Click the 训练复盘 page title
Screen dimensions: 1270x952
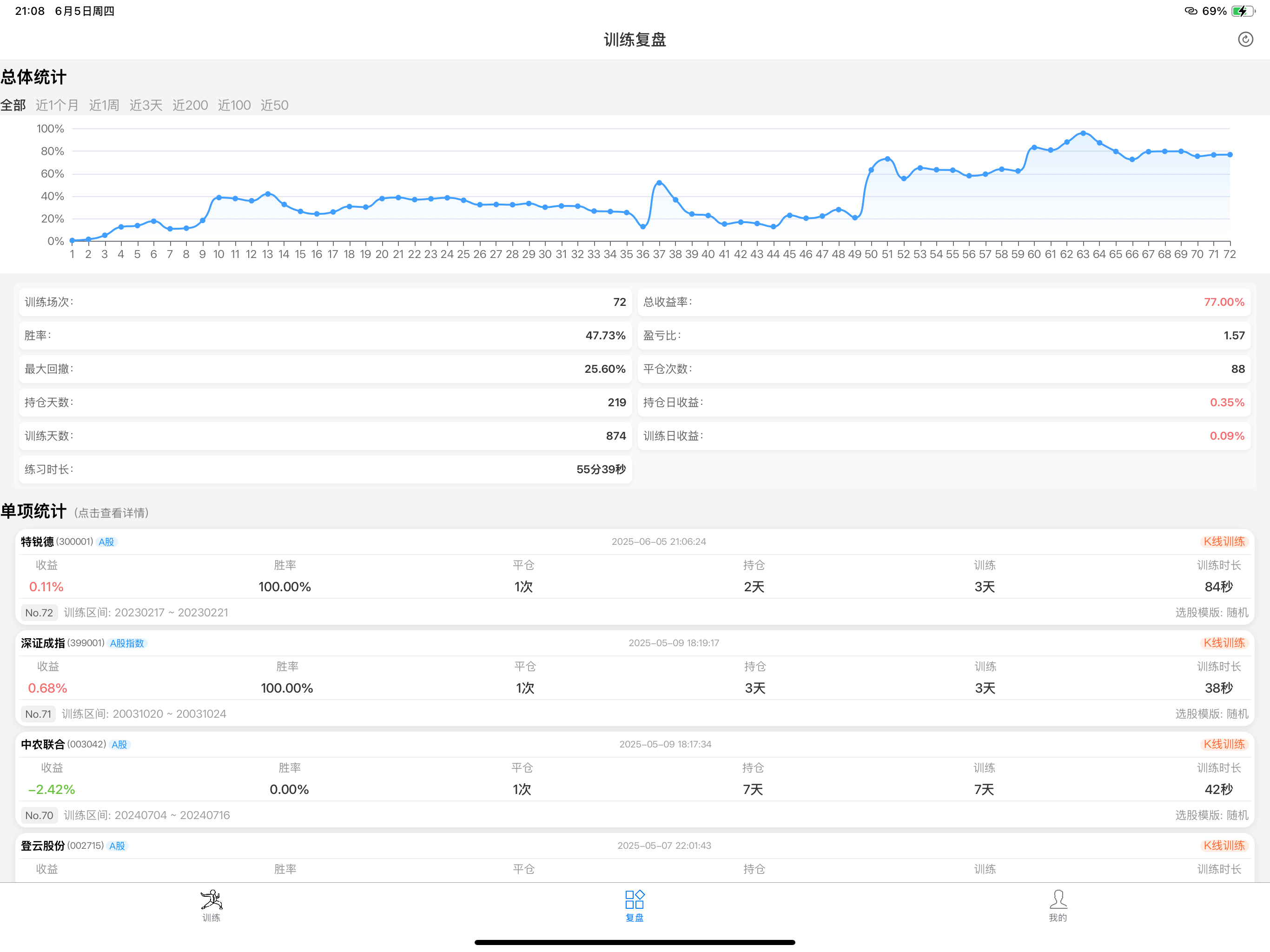pos(635,40)
